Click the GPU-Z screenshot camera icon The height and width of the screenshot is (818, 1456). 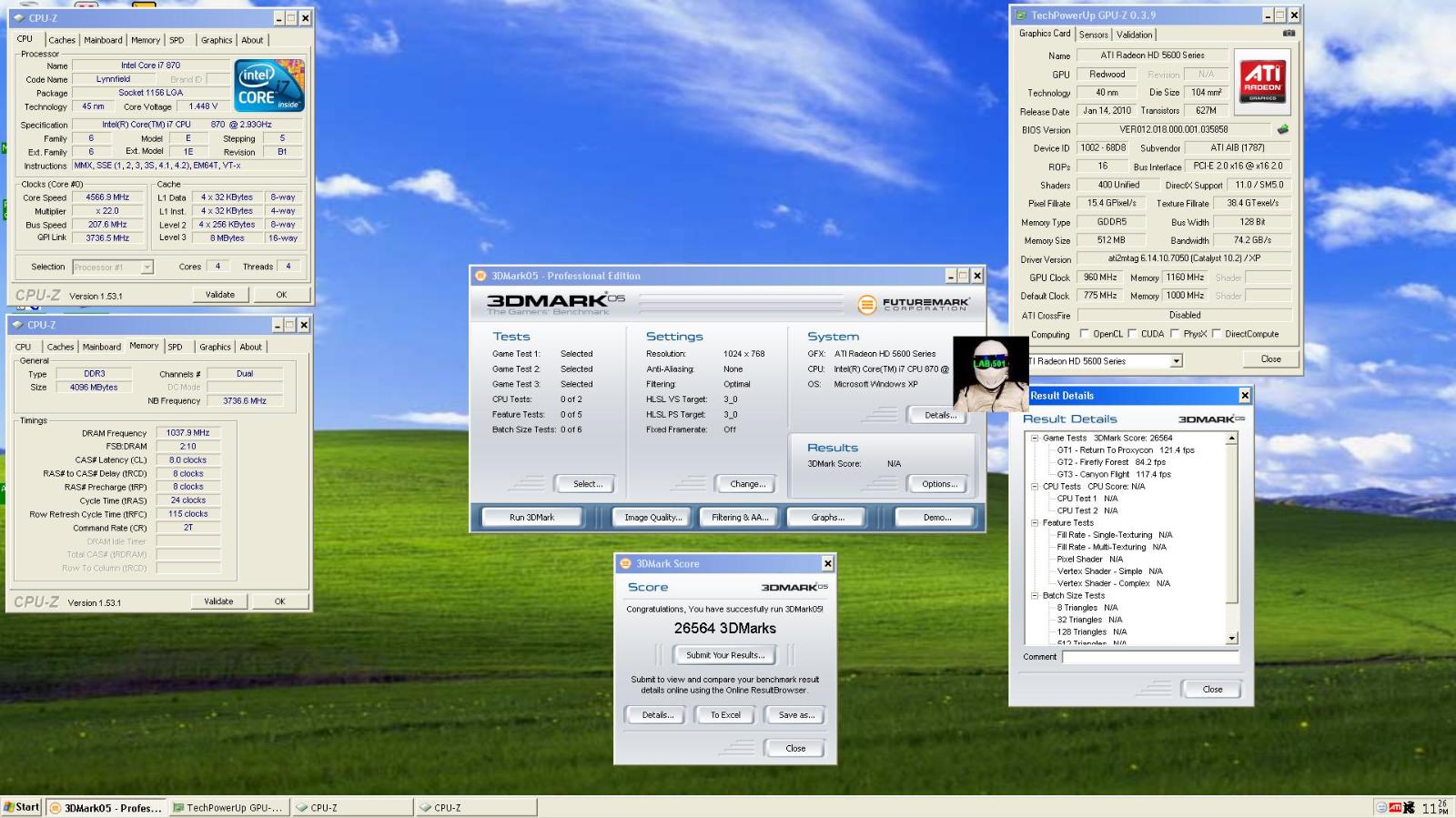(x=1289, y=34)
